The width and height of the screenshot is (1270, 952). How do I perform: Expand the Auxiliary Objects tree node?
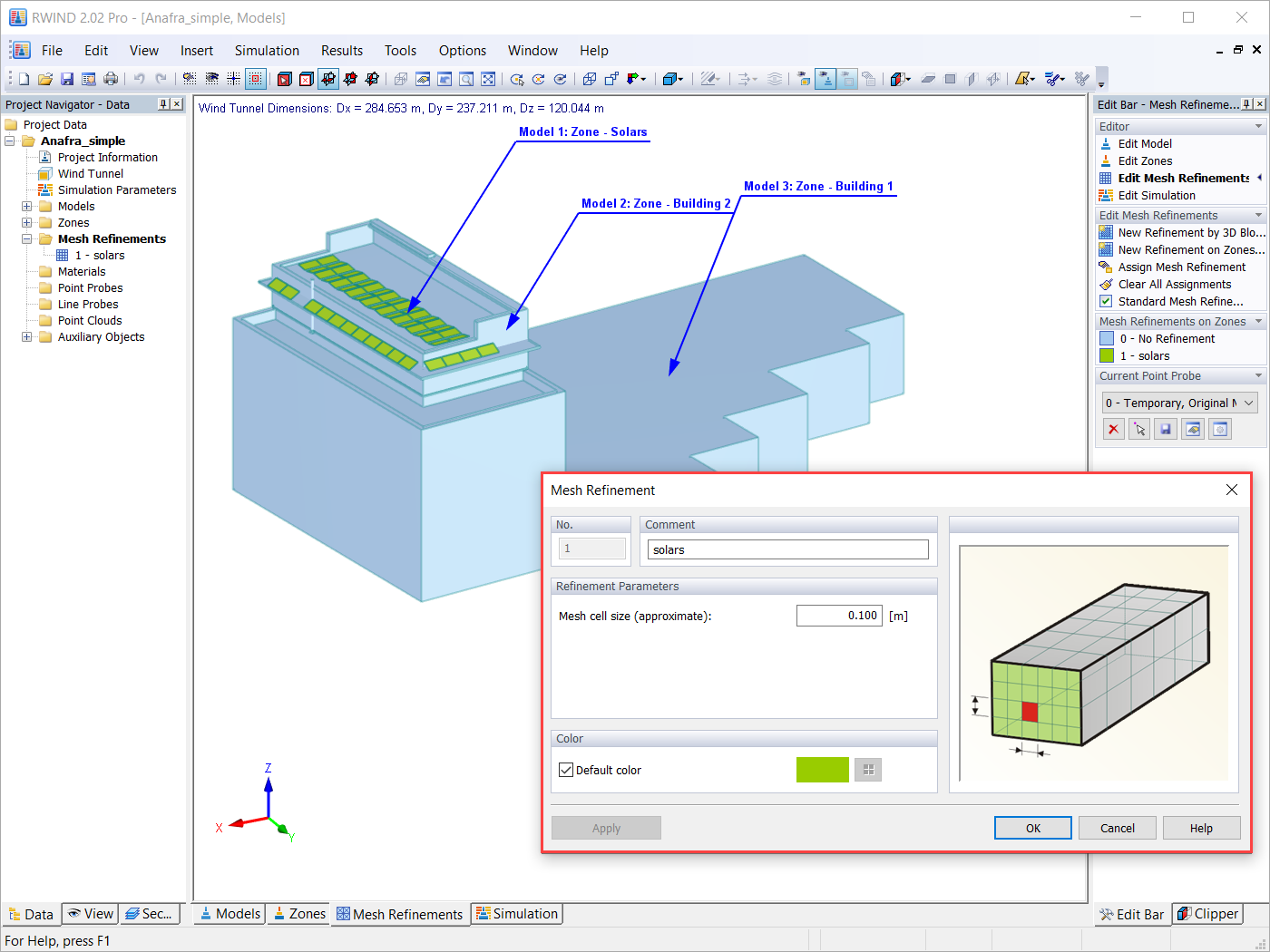click(27, 337)
